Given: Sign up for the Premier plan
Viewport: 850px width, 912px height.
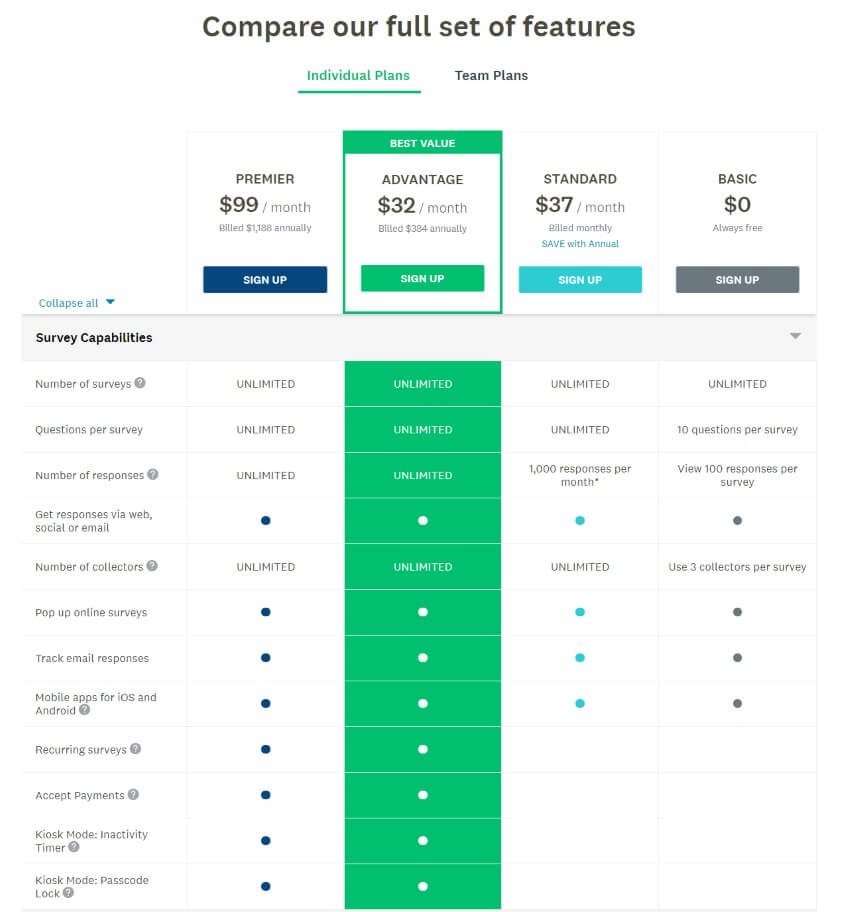Looking at the screenshot, I should point(265,280).
